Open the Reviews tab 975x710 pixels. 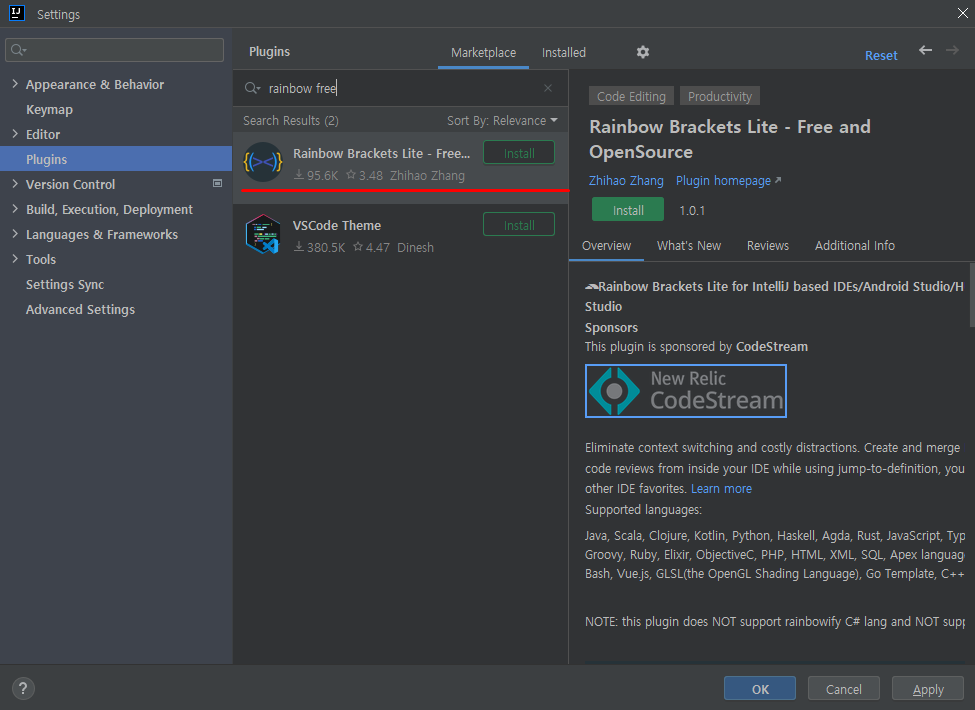coord(768,246)
